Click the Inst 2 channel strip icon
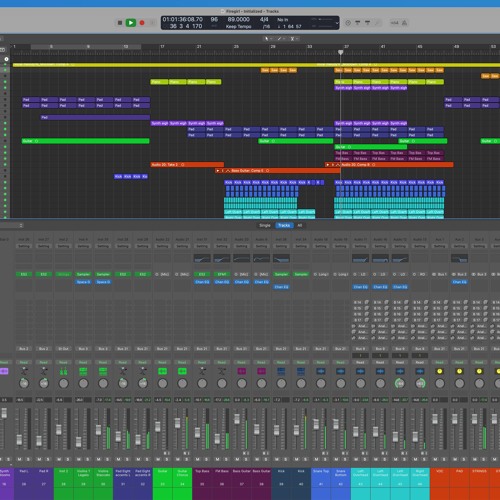 pyautogui.click(x=63, y=371)
